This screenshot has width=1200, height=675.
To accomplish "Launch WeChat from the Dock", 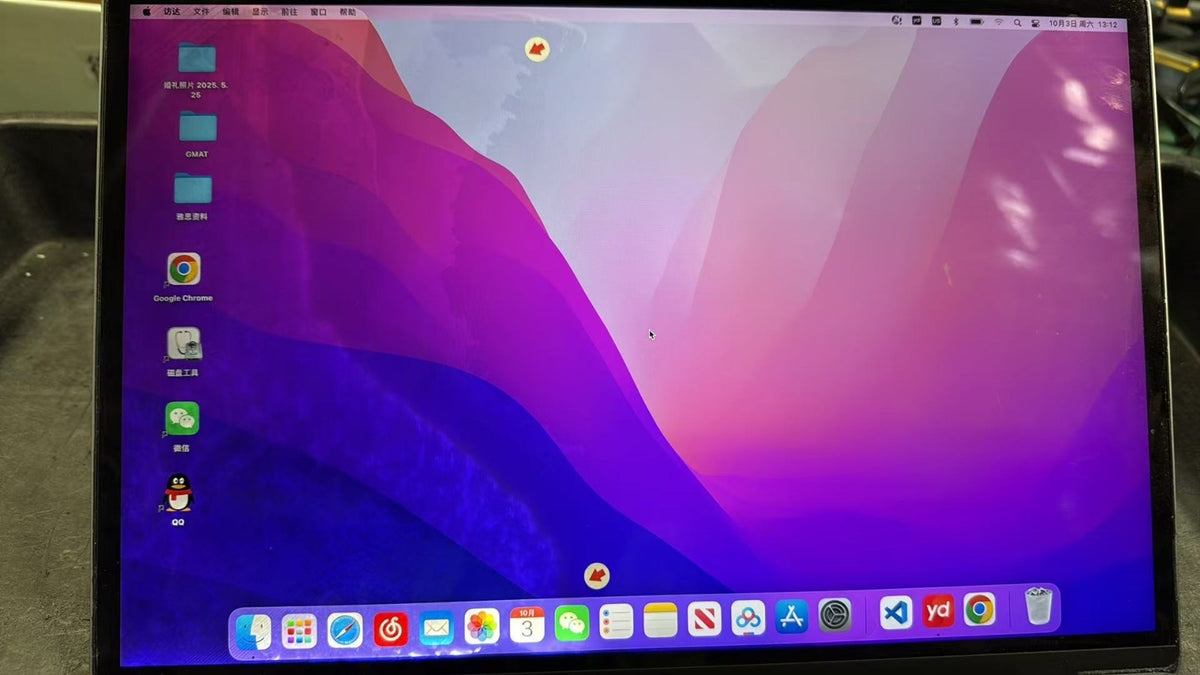I will coord(572,624).
